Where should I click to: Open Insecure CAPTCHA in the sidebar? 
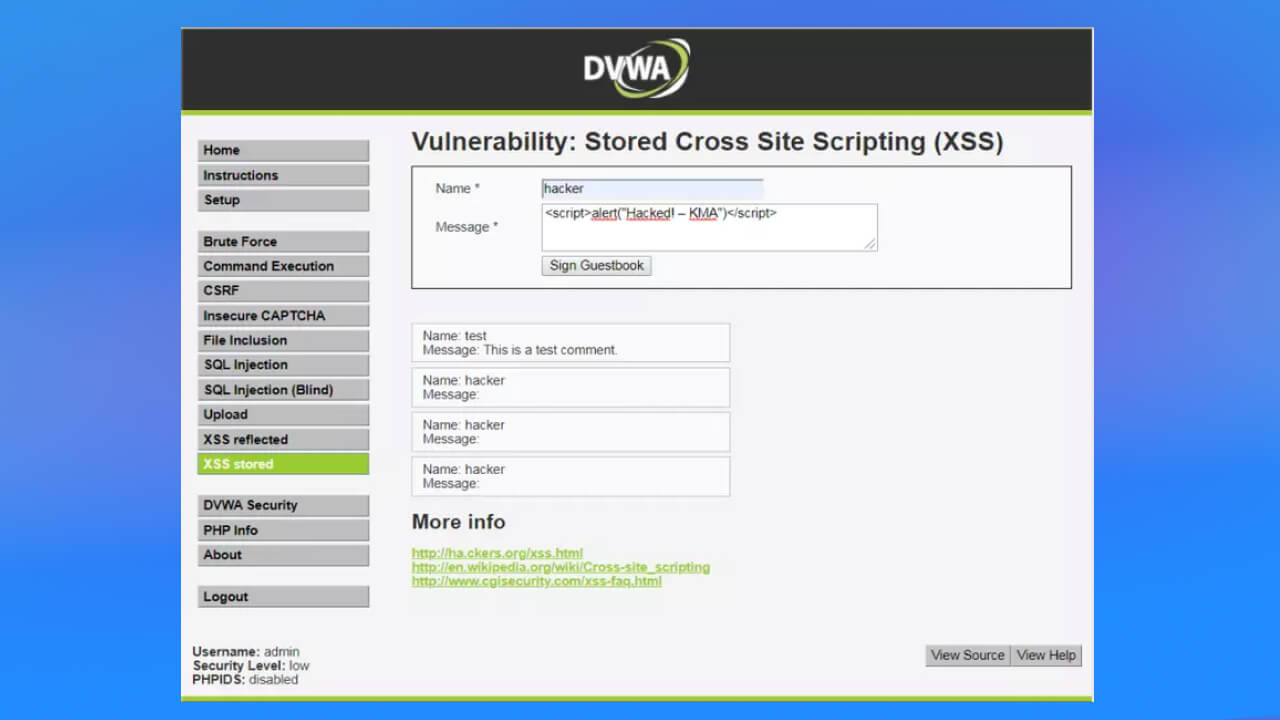[283, 315]
